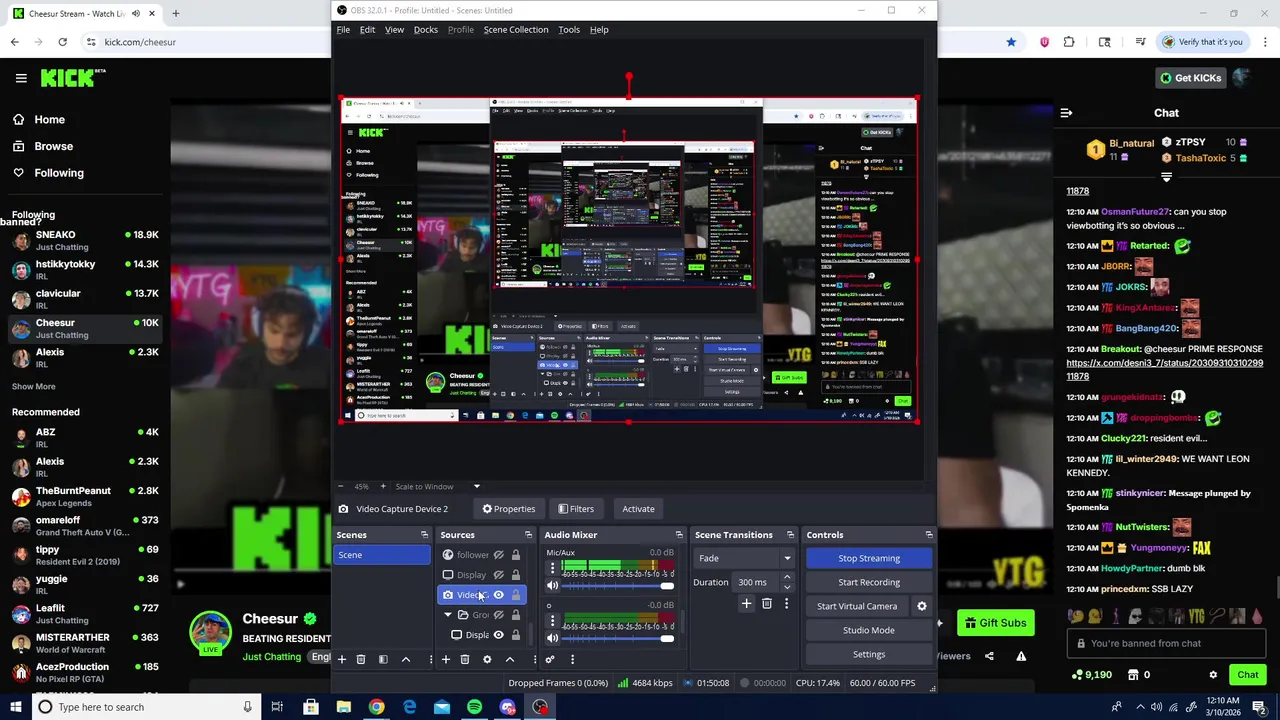Open virtual camera settings gear
Screen dimensions: 1280x720
tap(922, 606)
